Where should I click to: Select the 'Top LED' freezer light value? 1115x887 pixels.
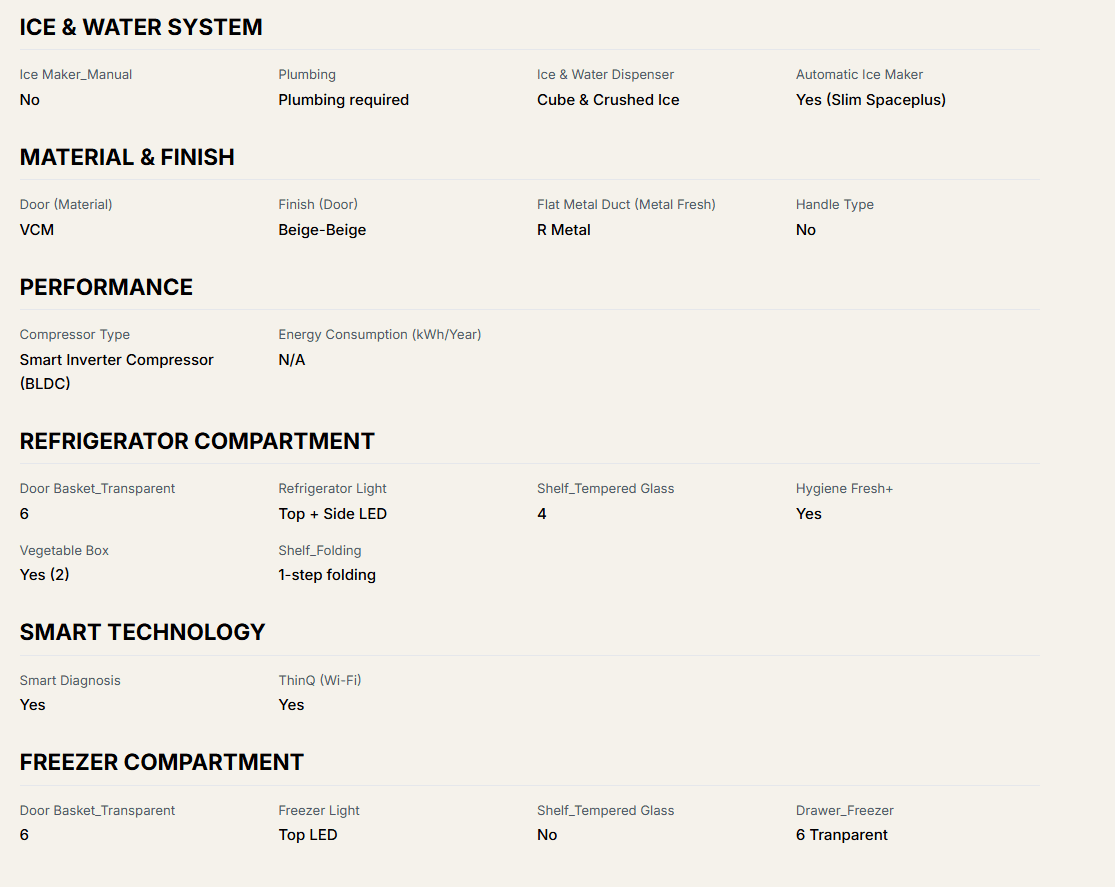307,835
